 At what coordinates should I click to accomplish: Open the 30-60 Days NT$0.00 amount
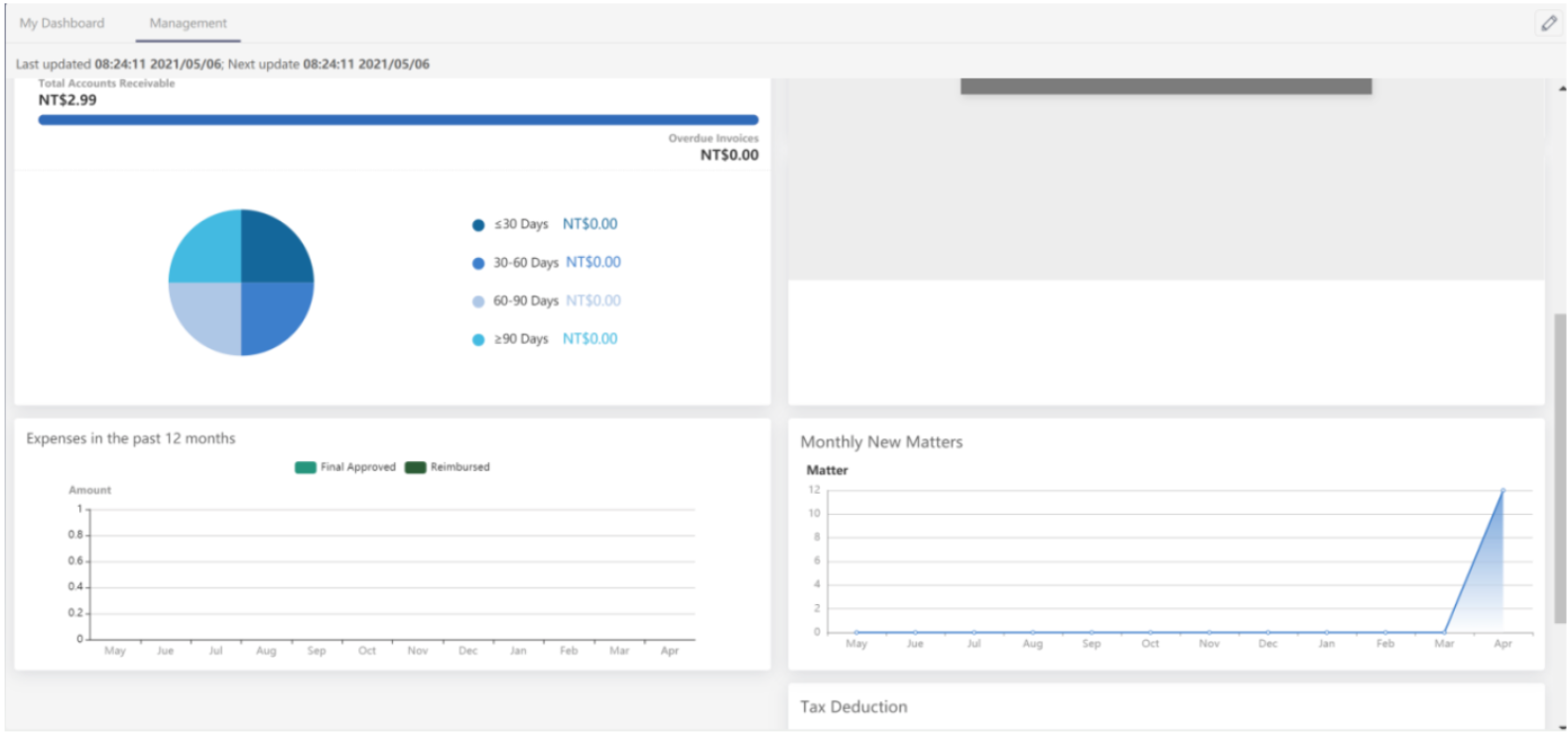click(592, 263)
